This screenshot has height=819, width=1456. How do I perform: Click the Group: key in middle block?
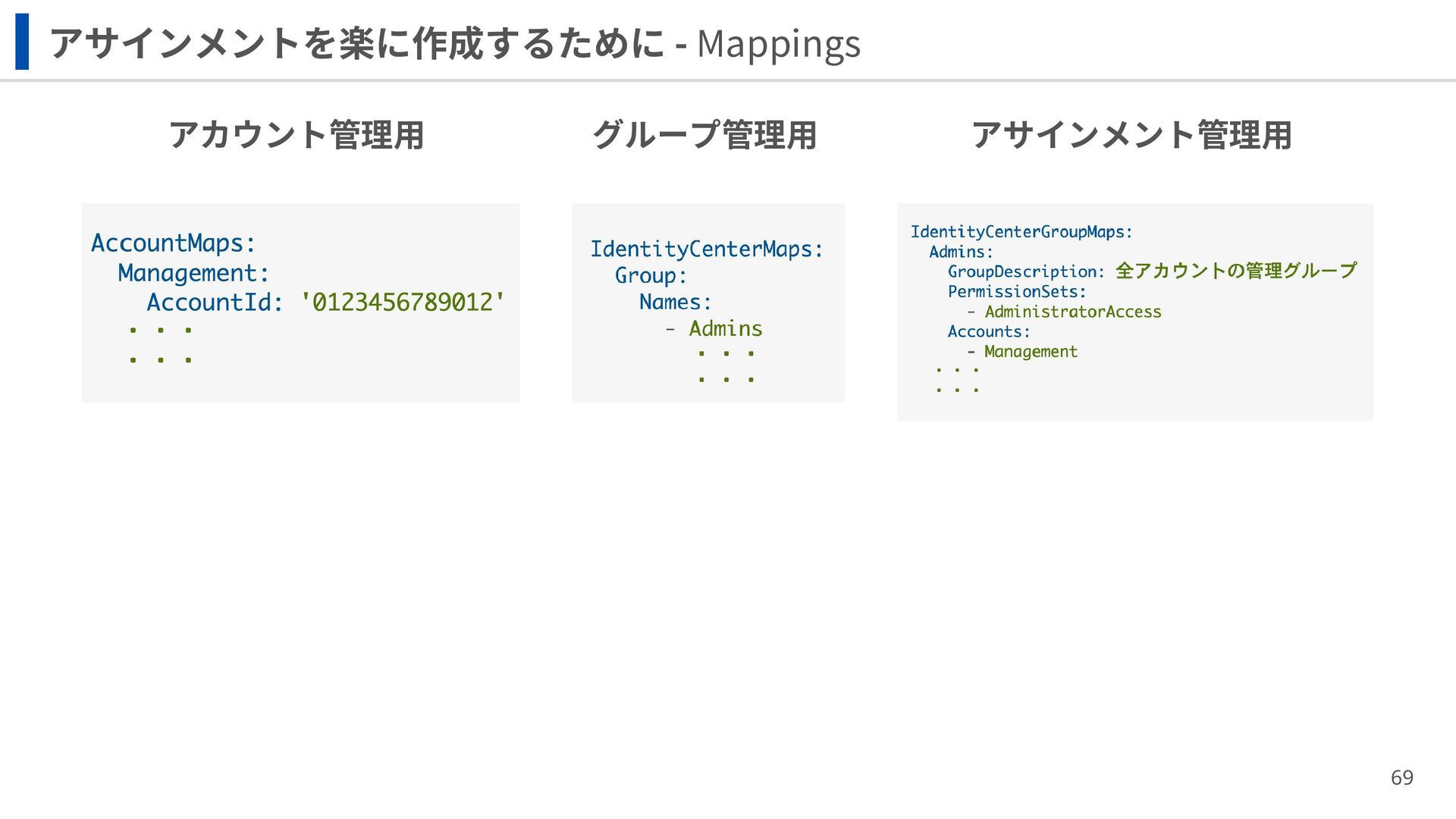click(x=651, y=276)
